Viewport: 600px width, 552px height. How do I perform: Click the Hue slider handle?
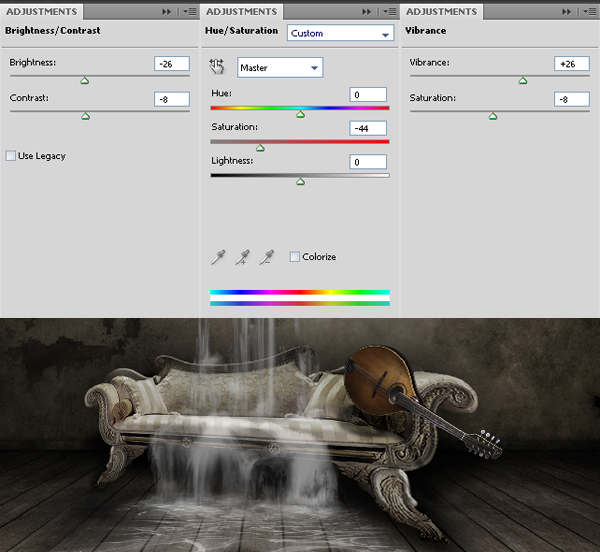[x=300, y=114]
